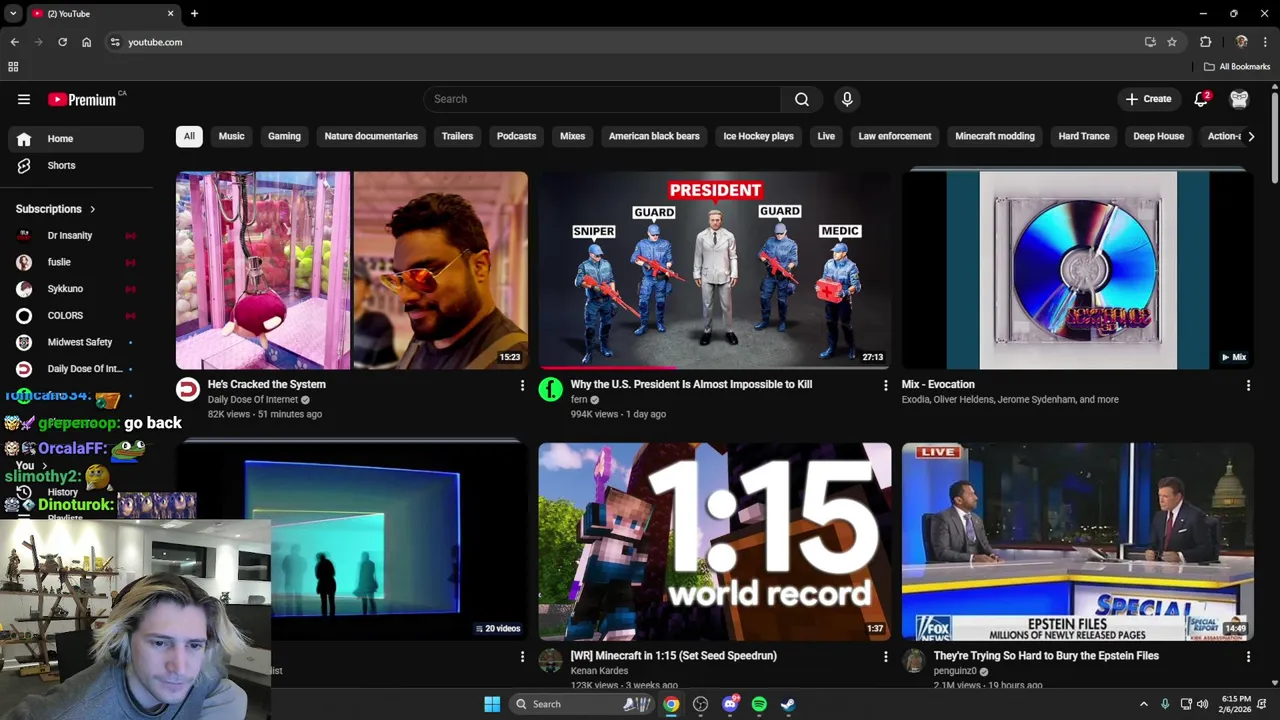The width and height of the screenshot is (1280, 720).
Task: Open the Spotify taskbar icon
Action: click(759, 704)
